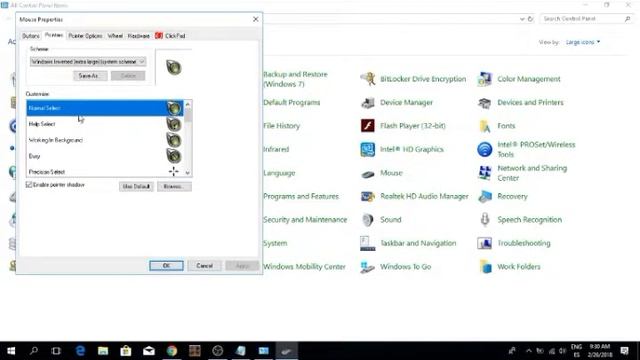Show hidden system tray icons chevron

pos(529,351)
